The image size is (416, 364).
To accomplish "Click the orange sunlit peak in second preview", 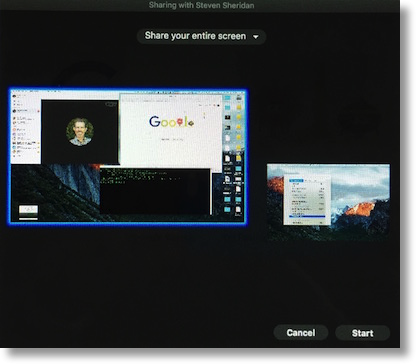I will coord(360,209).
